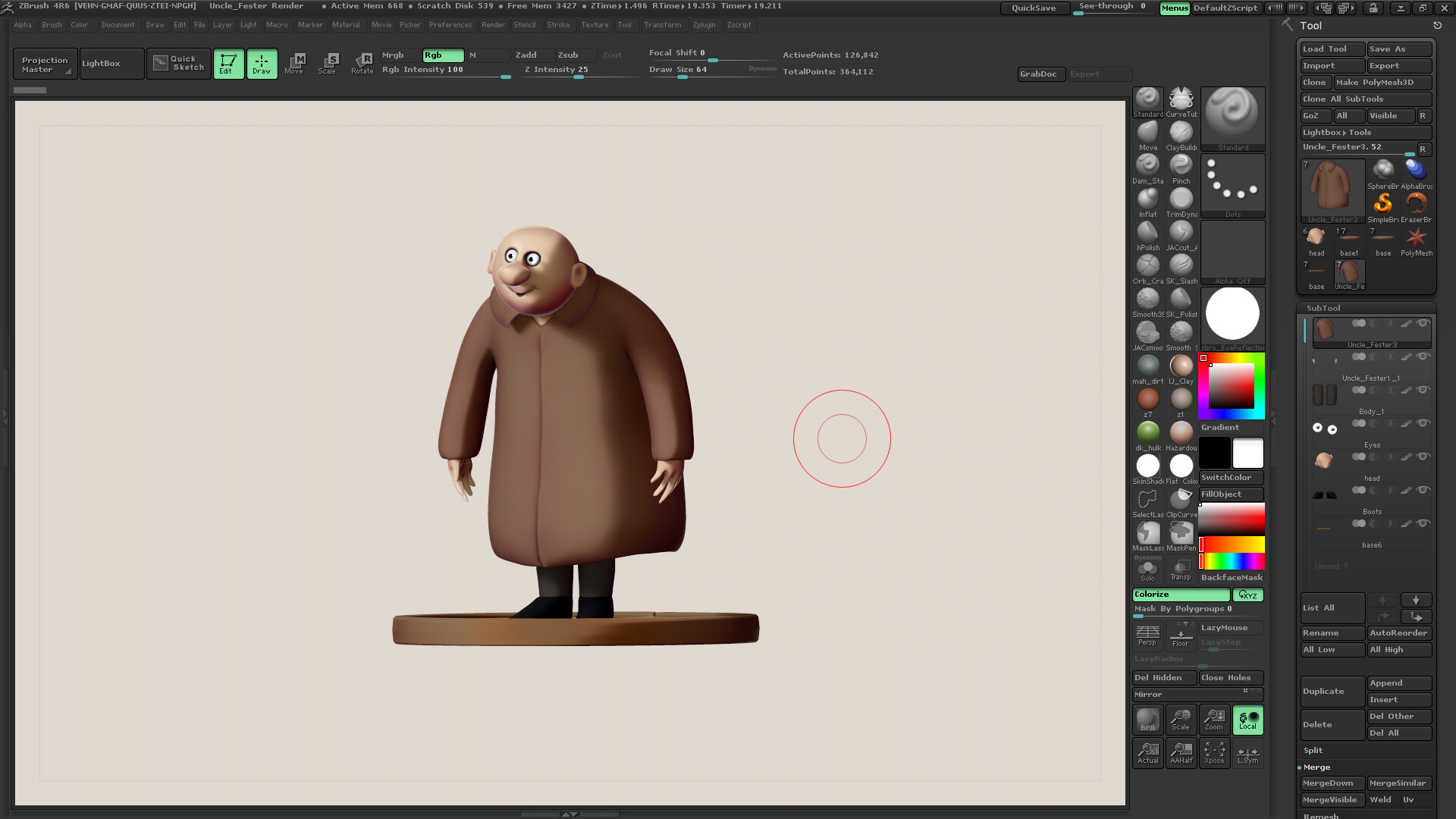The image size is (1456, 819).
Task: Click the AAHalf view icon
Action: point(1181,753)
